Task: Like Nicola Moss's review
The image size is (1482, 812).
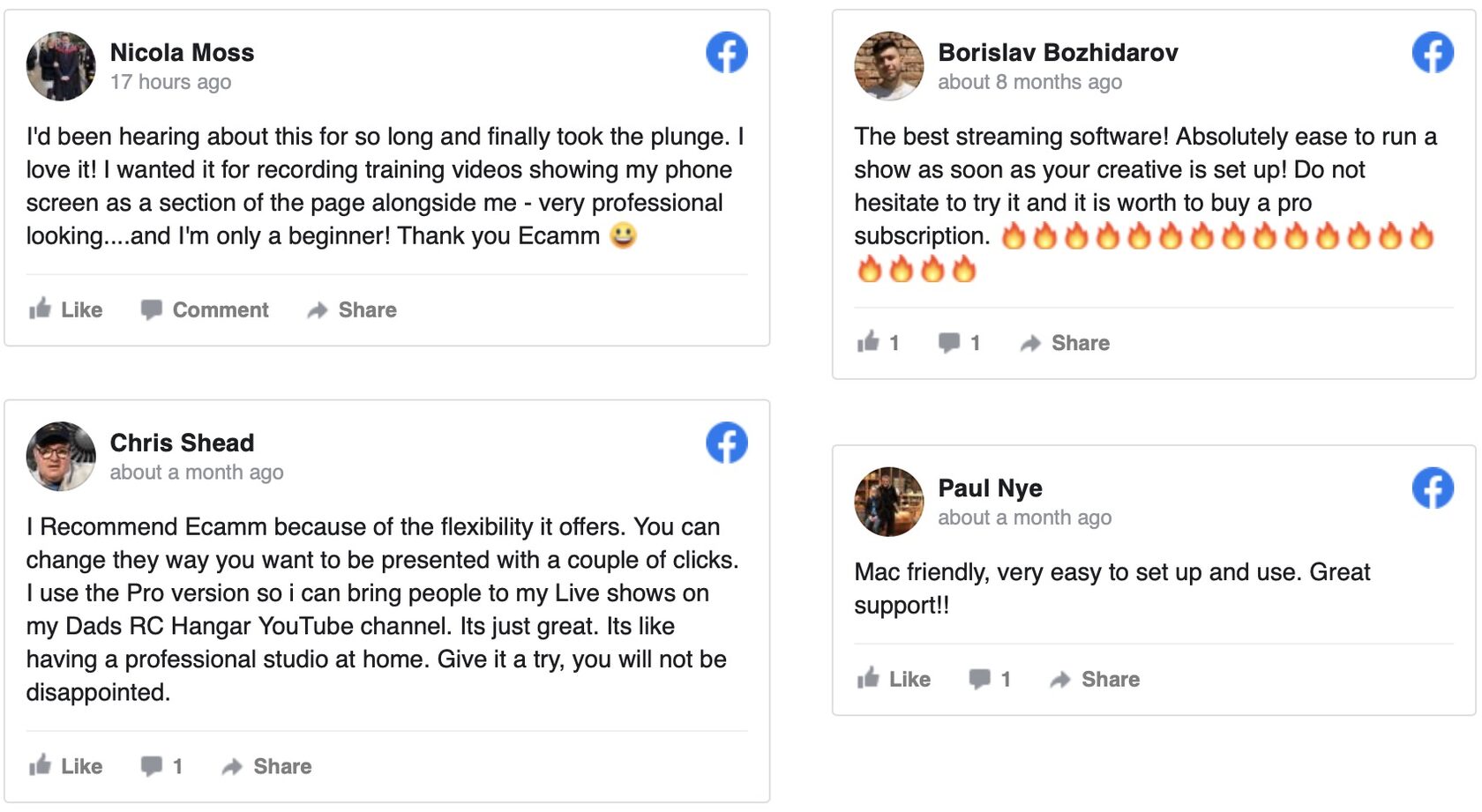Action: tap(65, 309)
